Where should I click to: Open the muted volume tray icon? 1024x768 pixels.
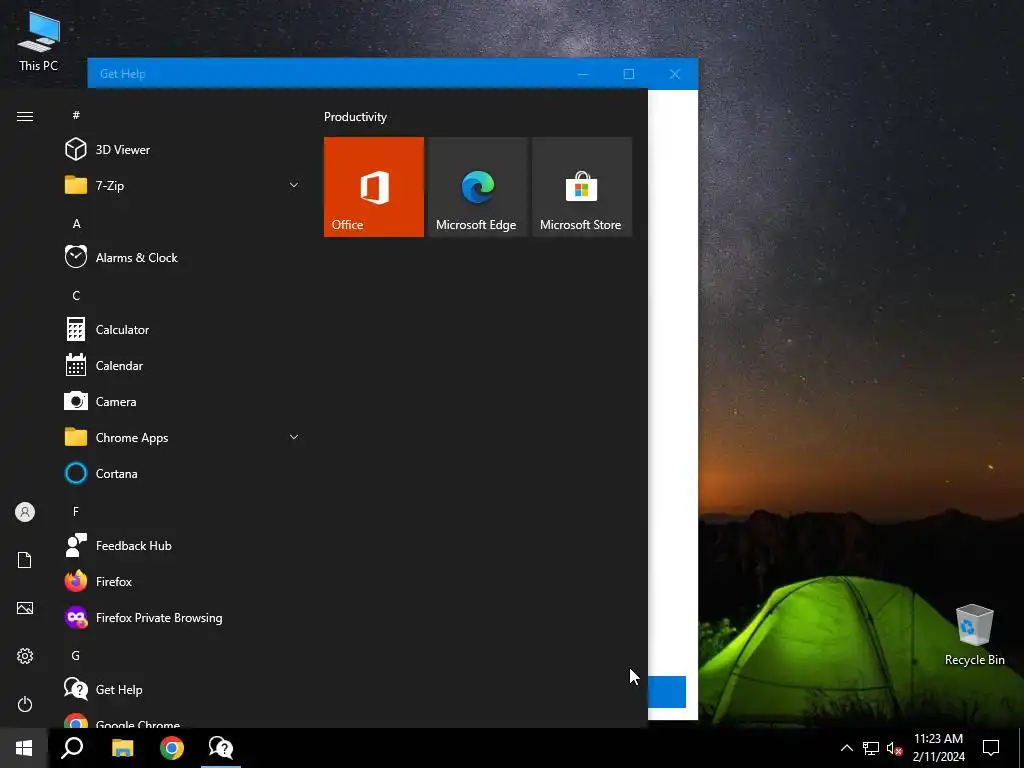pyautogui.click(x=894, y=748)
